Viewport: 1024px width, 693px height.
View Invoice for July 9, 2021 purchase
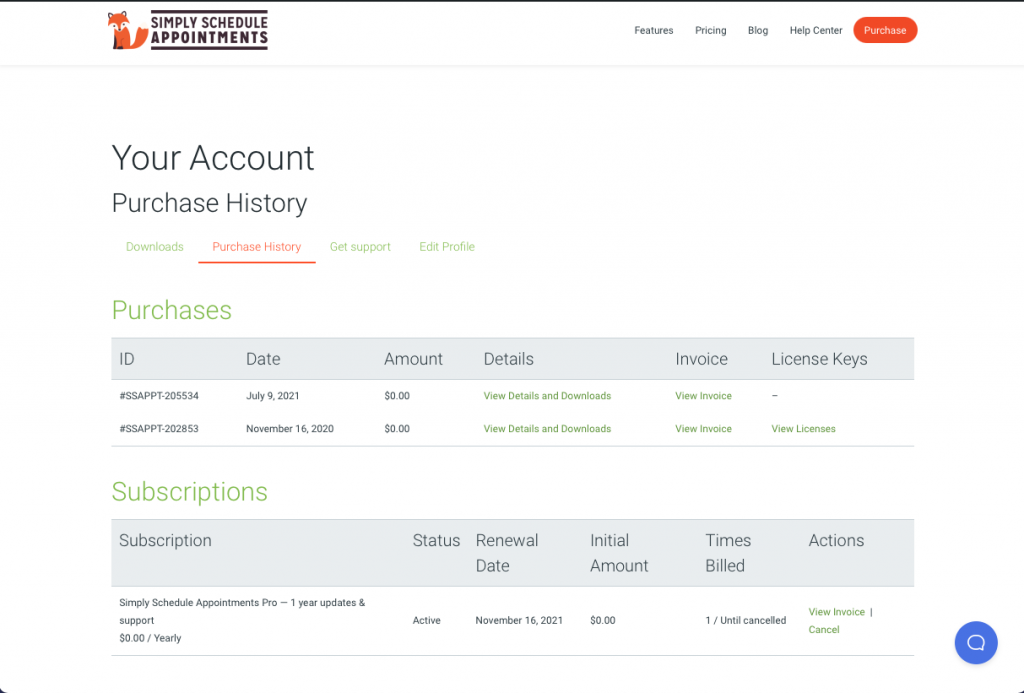click(703, 396)
